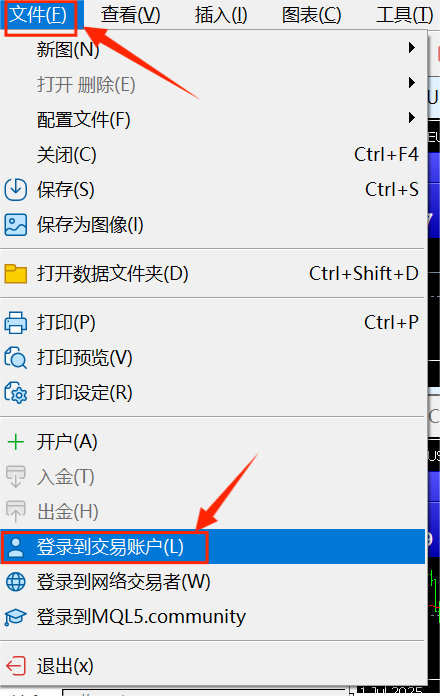The height and width of the screenshot is (696, 440).
Task: Select 打开数据文件夹(D) menu entry
Action: pyautogui.click(x=213, y=273)
